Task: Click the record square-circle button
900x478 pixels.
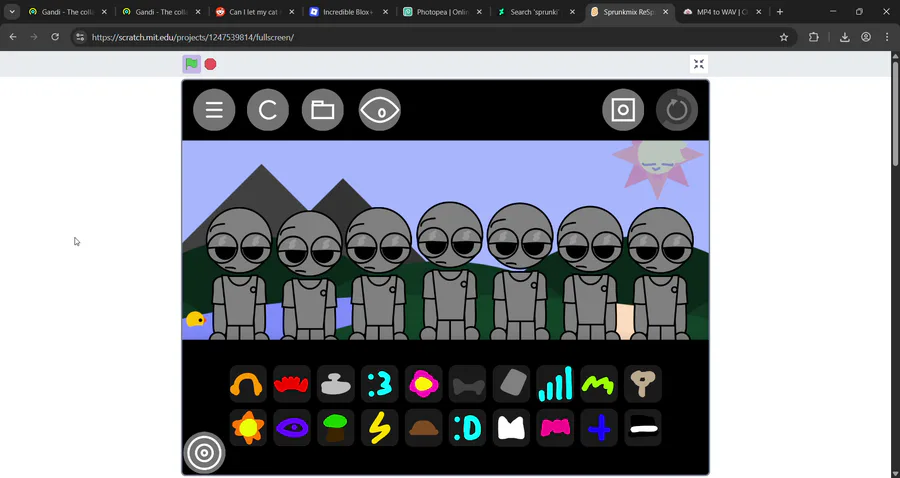Action: coord(623,110)
